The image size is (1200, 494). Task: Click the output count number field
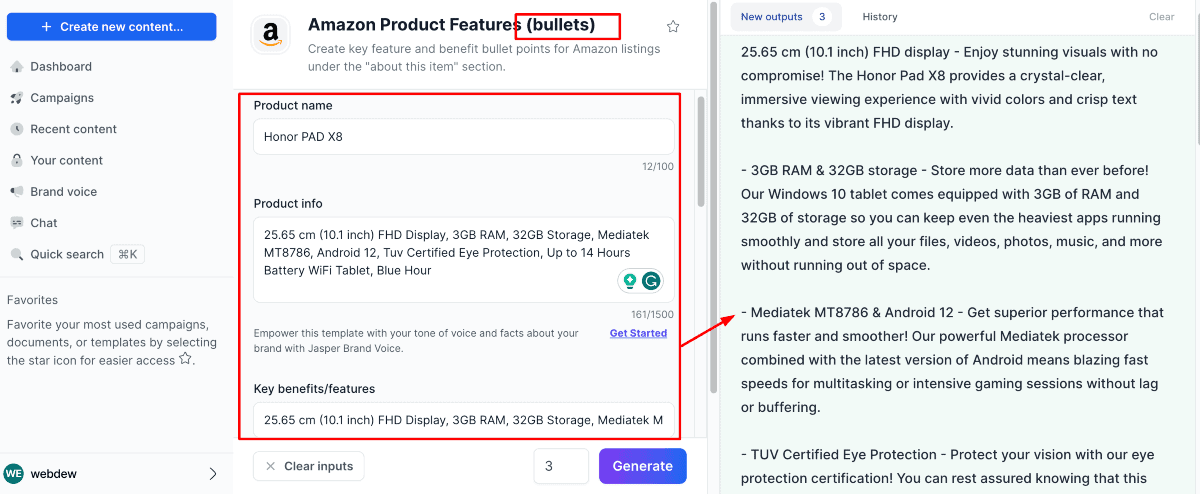[561, 466]
